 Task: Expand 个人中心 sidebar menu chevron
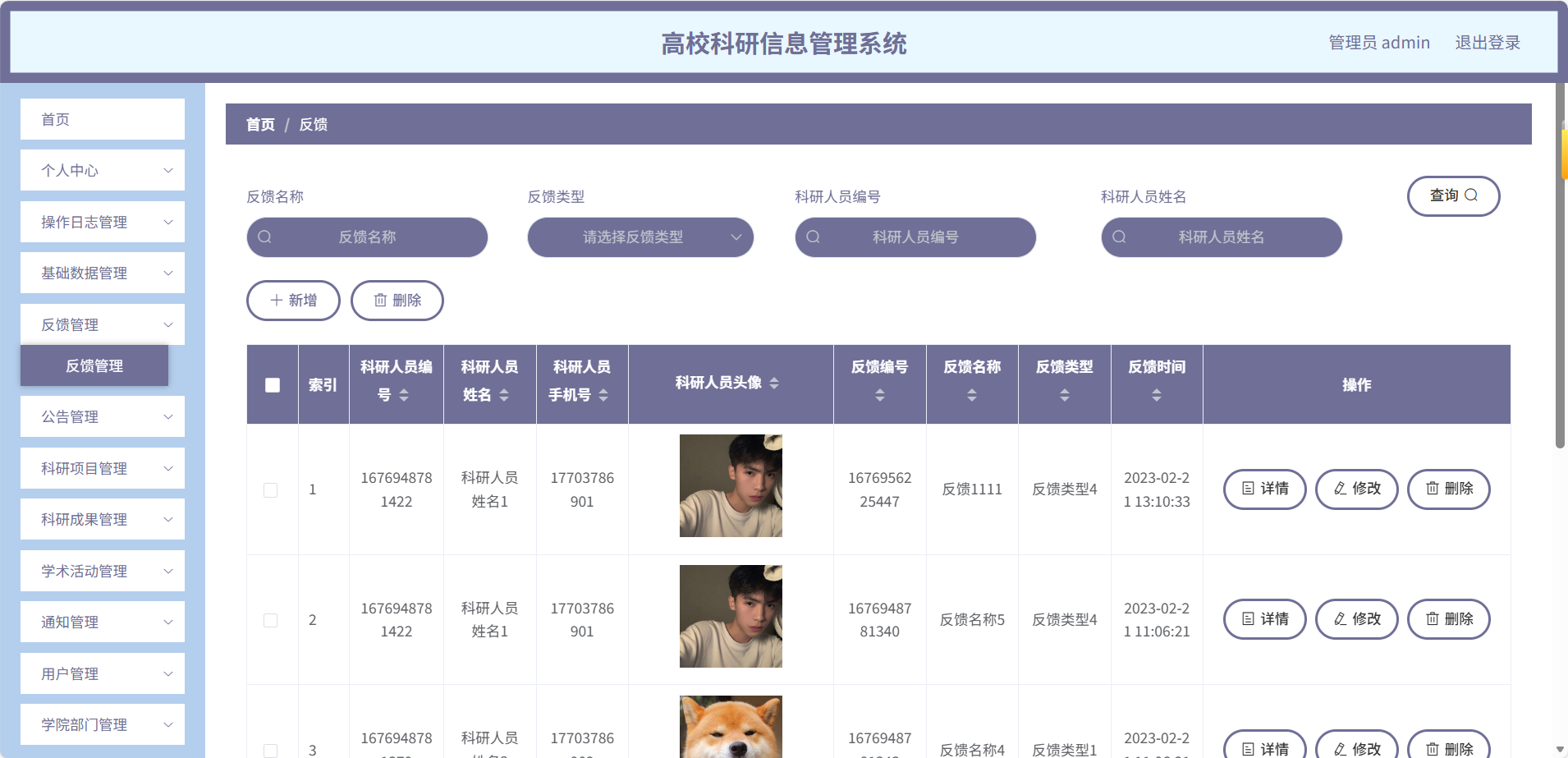[x=168, y=171]
